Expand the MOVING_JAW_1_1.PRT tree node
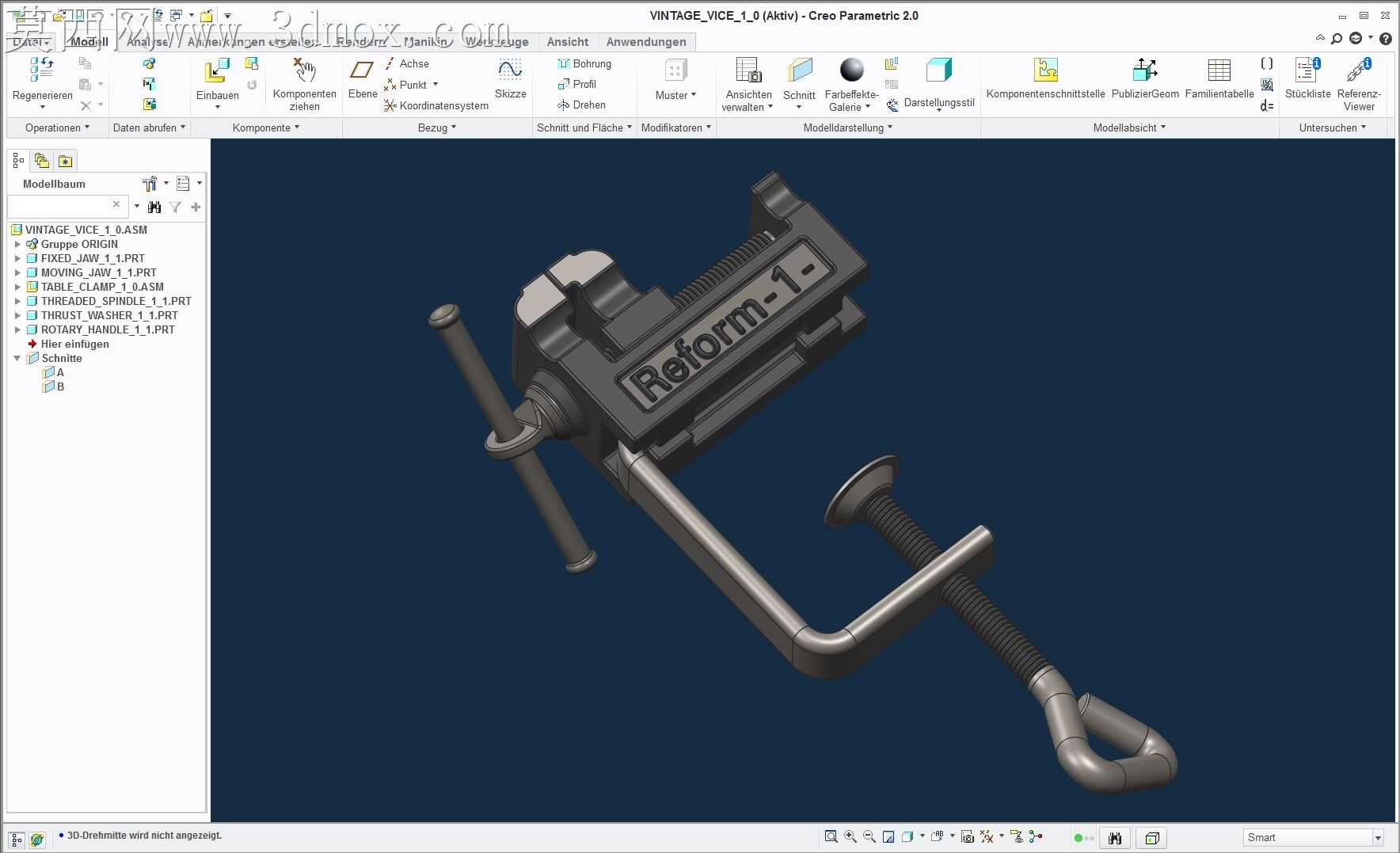 click(17, 272)
